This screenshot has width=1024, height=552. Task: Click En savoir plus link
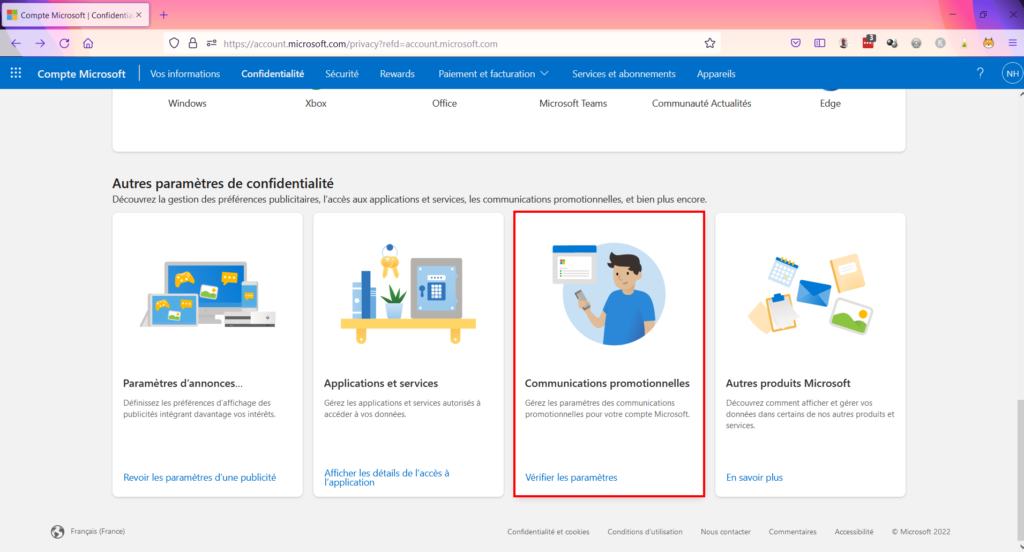[x=754, y=478]
